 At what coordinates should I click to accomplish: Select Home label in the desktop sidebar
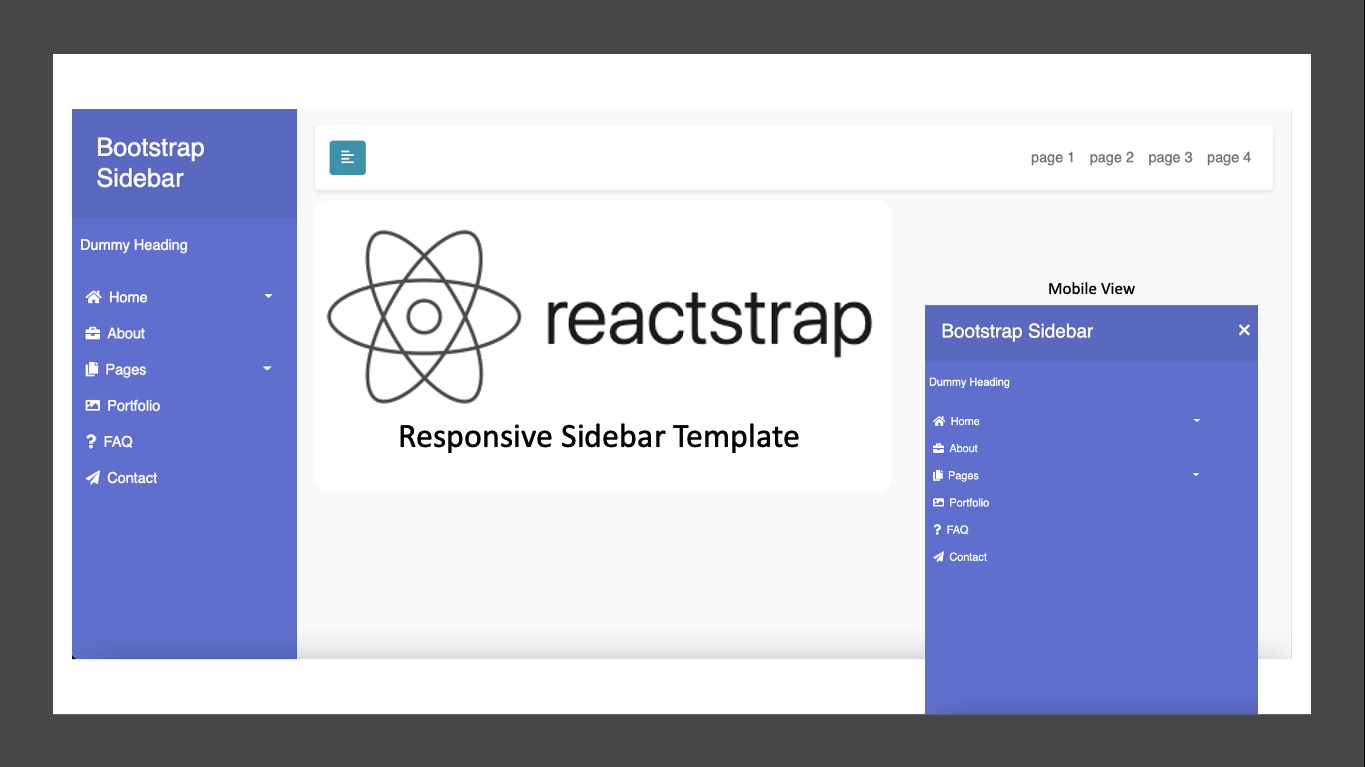coord(128,297)
